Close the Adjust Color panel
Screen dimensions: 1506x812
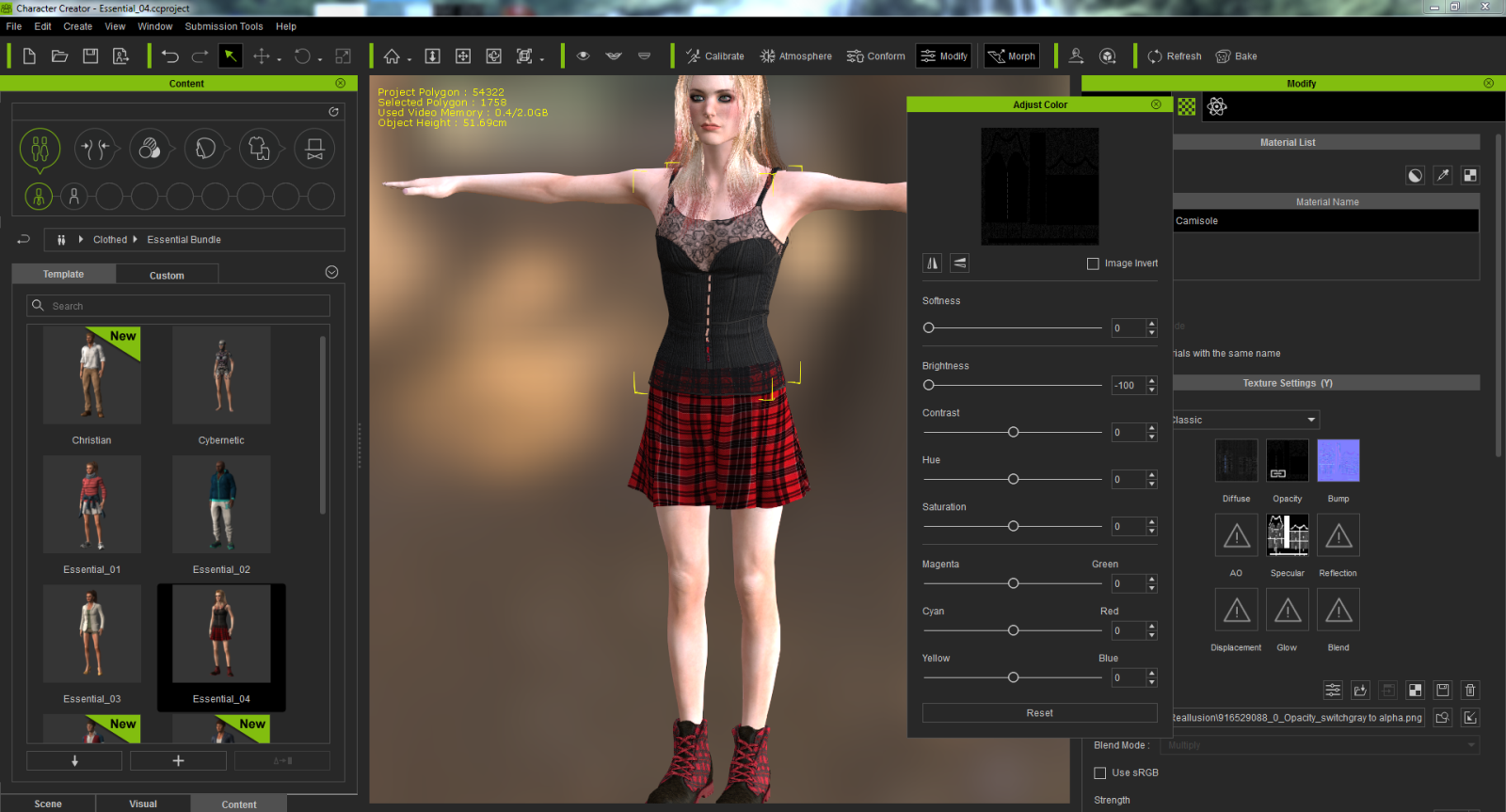pos(1156,104)
